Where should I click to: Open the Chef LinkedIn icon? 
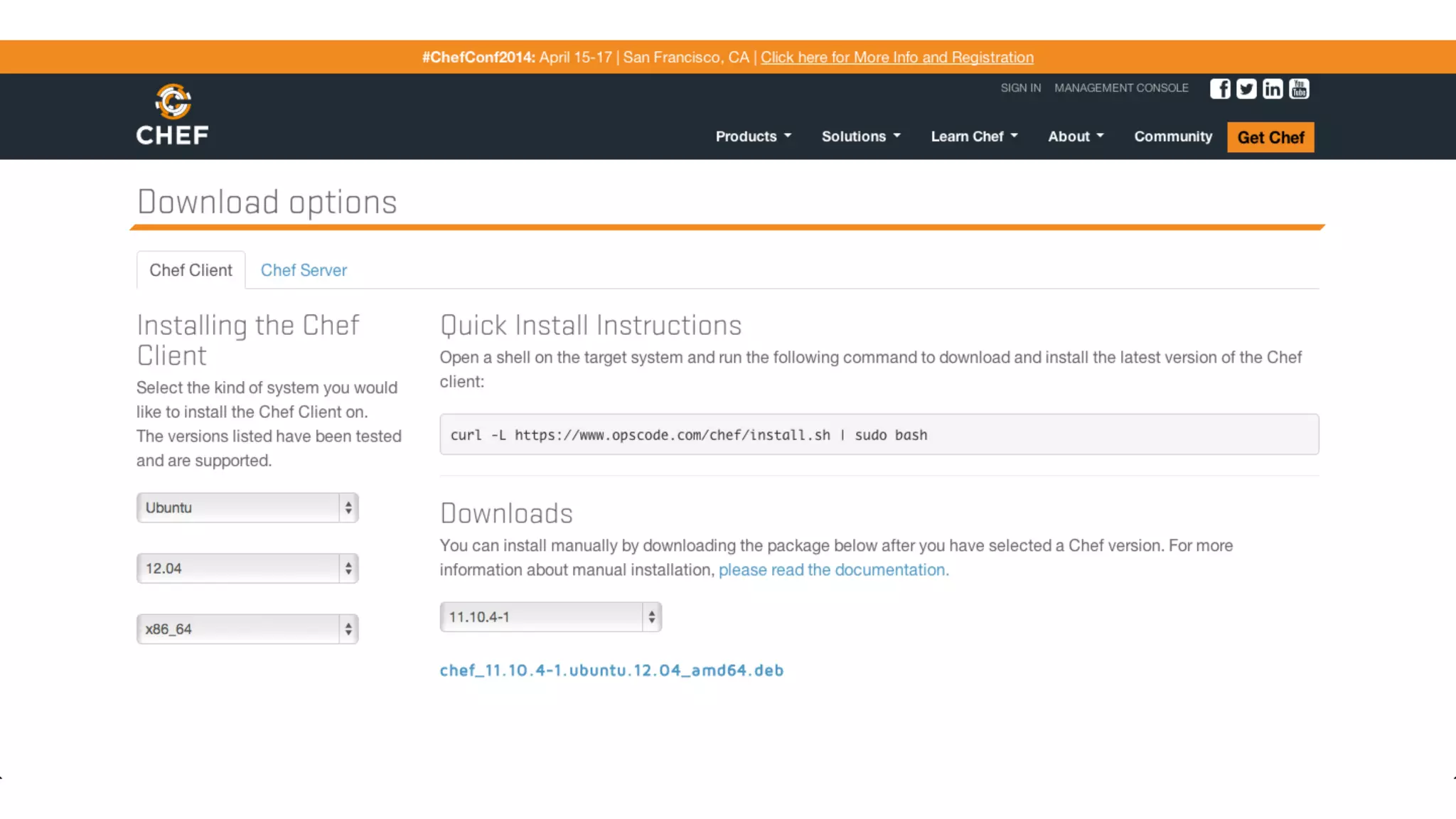[1273, 89]
